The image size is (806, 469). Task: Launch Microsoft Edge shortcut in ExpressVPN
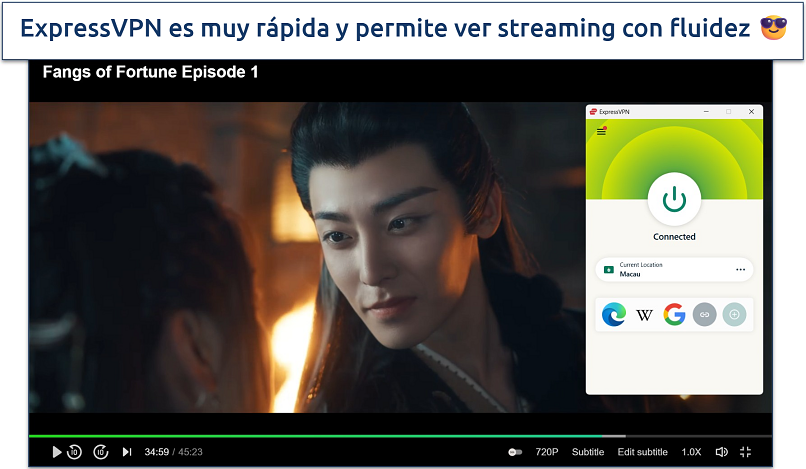tap(613, 315)
